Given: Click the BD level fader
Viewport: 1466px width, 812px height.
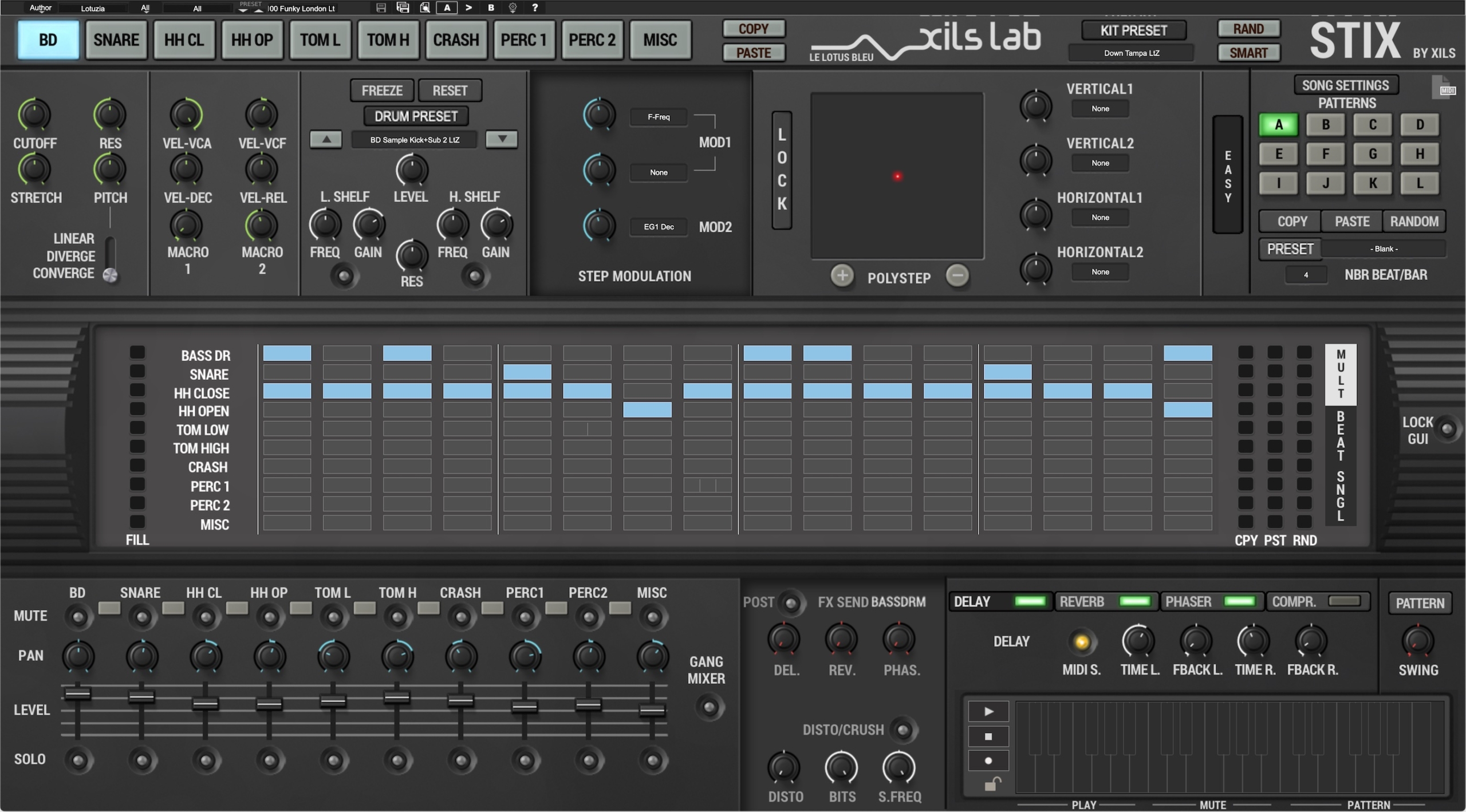Looking at the screenshot, I should tap(77, 694).
